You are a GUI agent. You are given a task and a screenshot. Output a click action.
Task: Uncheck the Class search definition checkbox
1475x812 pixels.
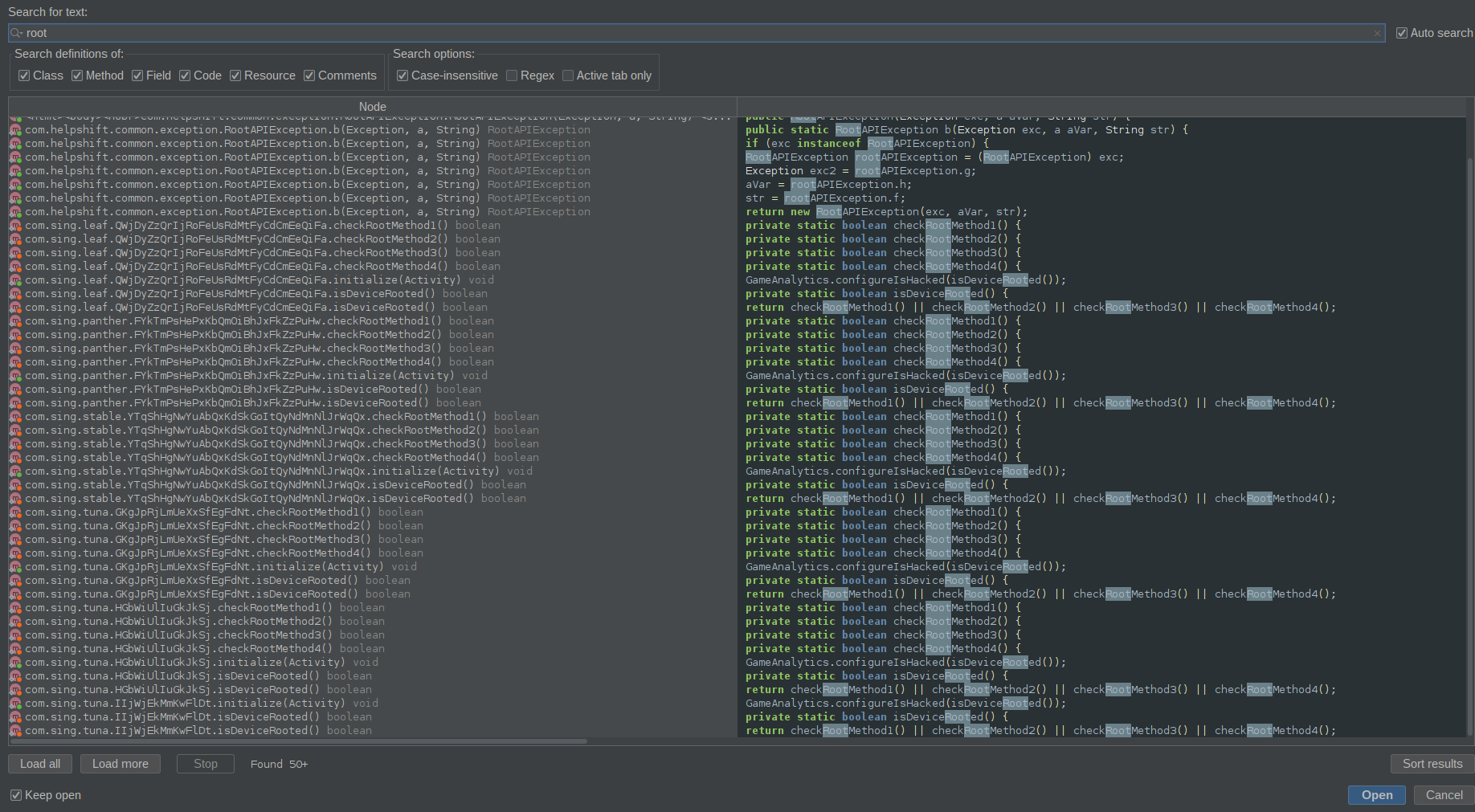click(24, 75)
